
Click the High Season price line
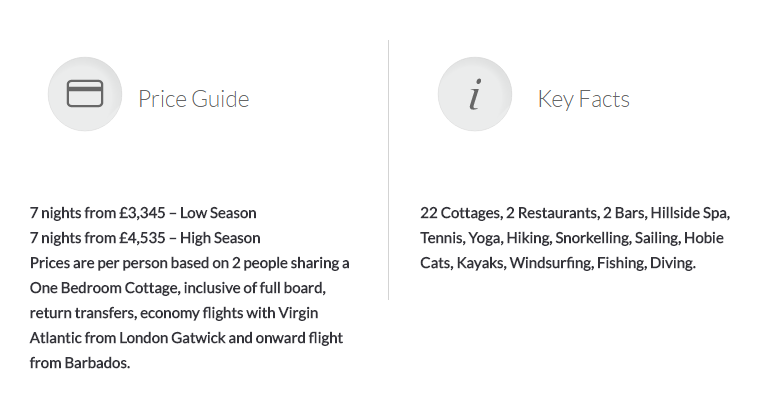(145, 238)
